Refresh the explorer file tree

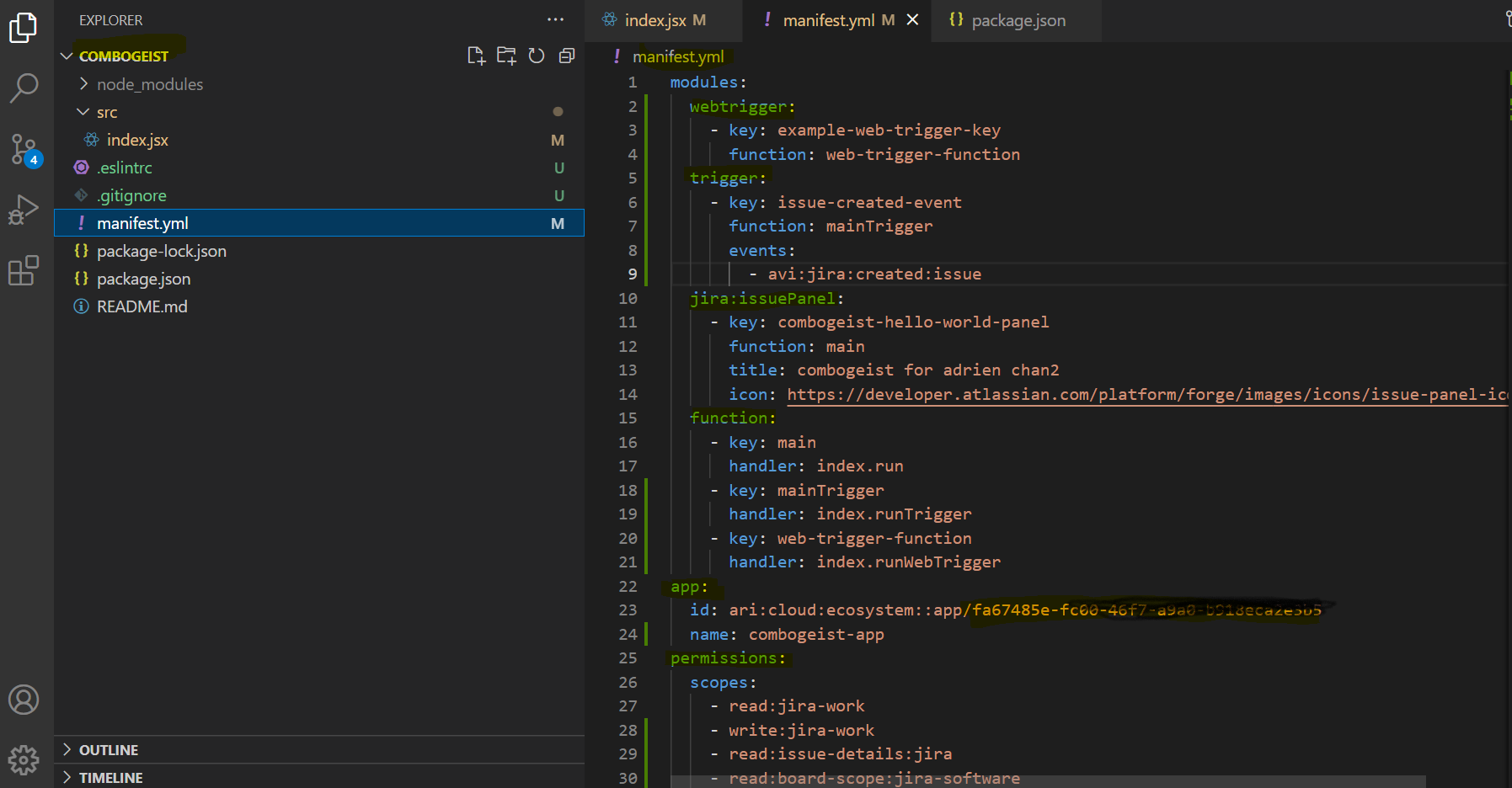tap(537, 56)
